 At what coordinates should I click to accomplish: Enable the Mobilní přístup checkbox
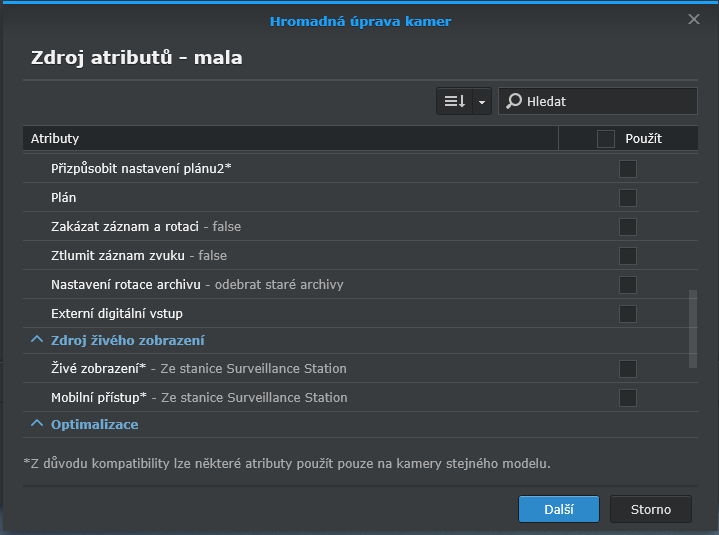pyautogui.click(x=628, y=398)
